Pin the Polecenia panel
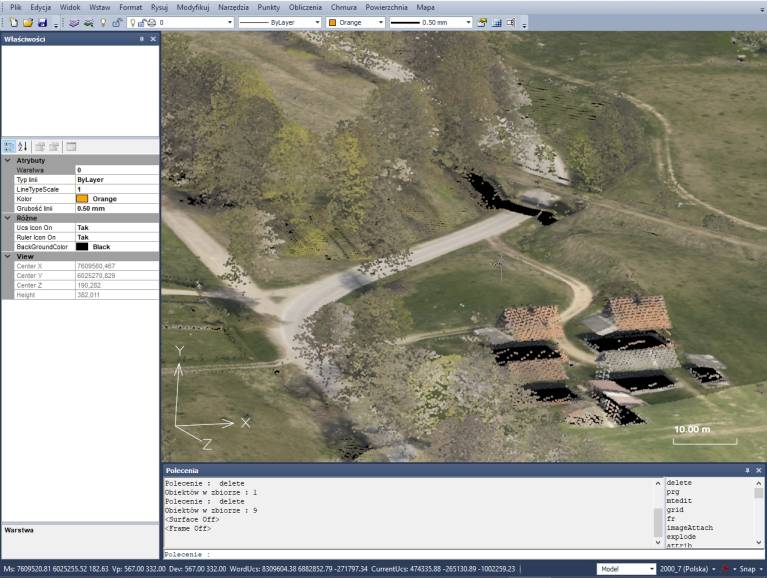The width and height of the screenshot is (767, 578). click(747, 470)
